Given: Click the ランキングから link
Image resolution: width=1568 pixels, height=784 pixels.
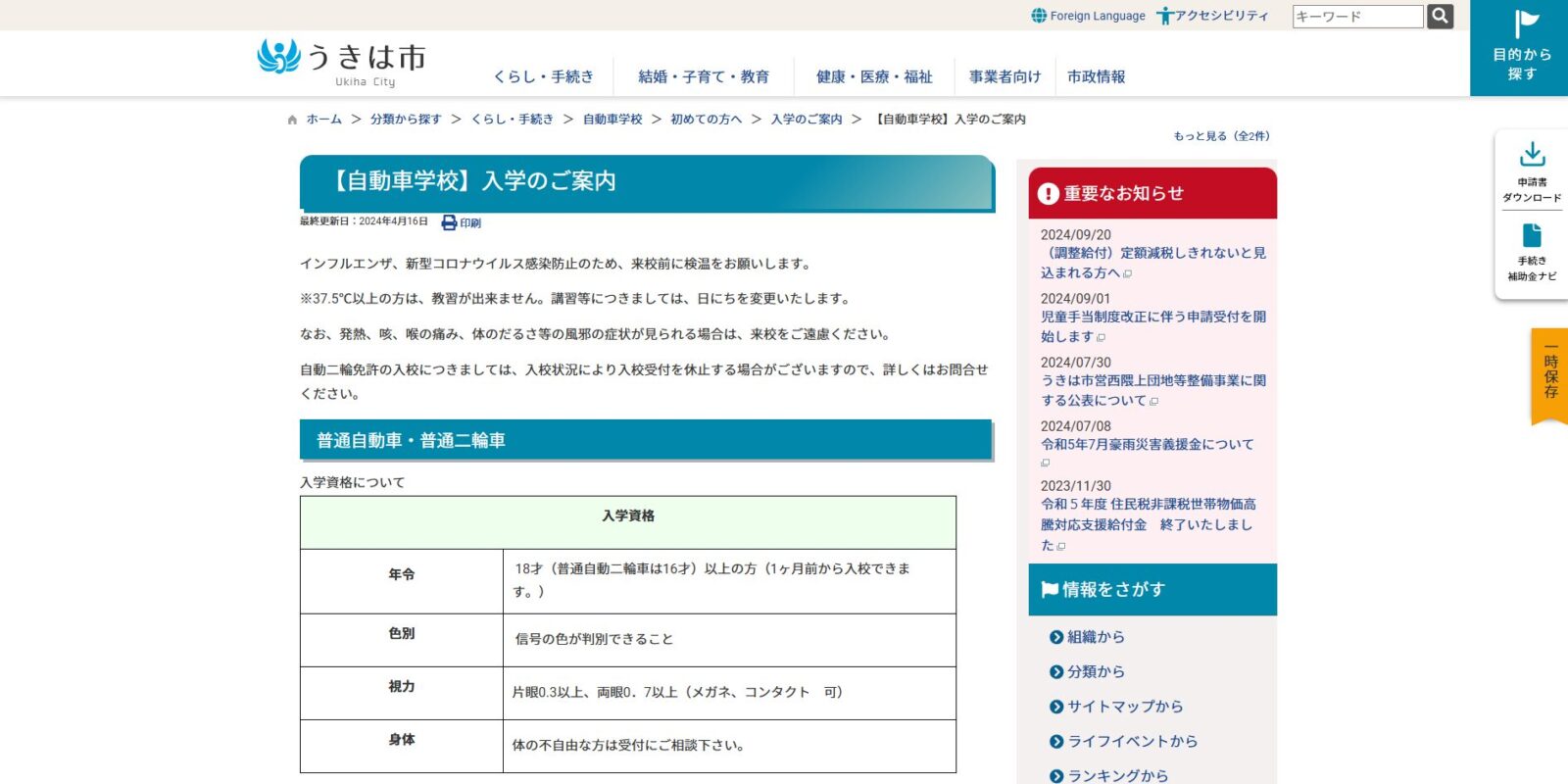Looking at the screenshot, I should 1118,776.
